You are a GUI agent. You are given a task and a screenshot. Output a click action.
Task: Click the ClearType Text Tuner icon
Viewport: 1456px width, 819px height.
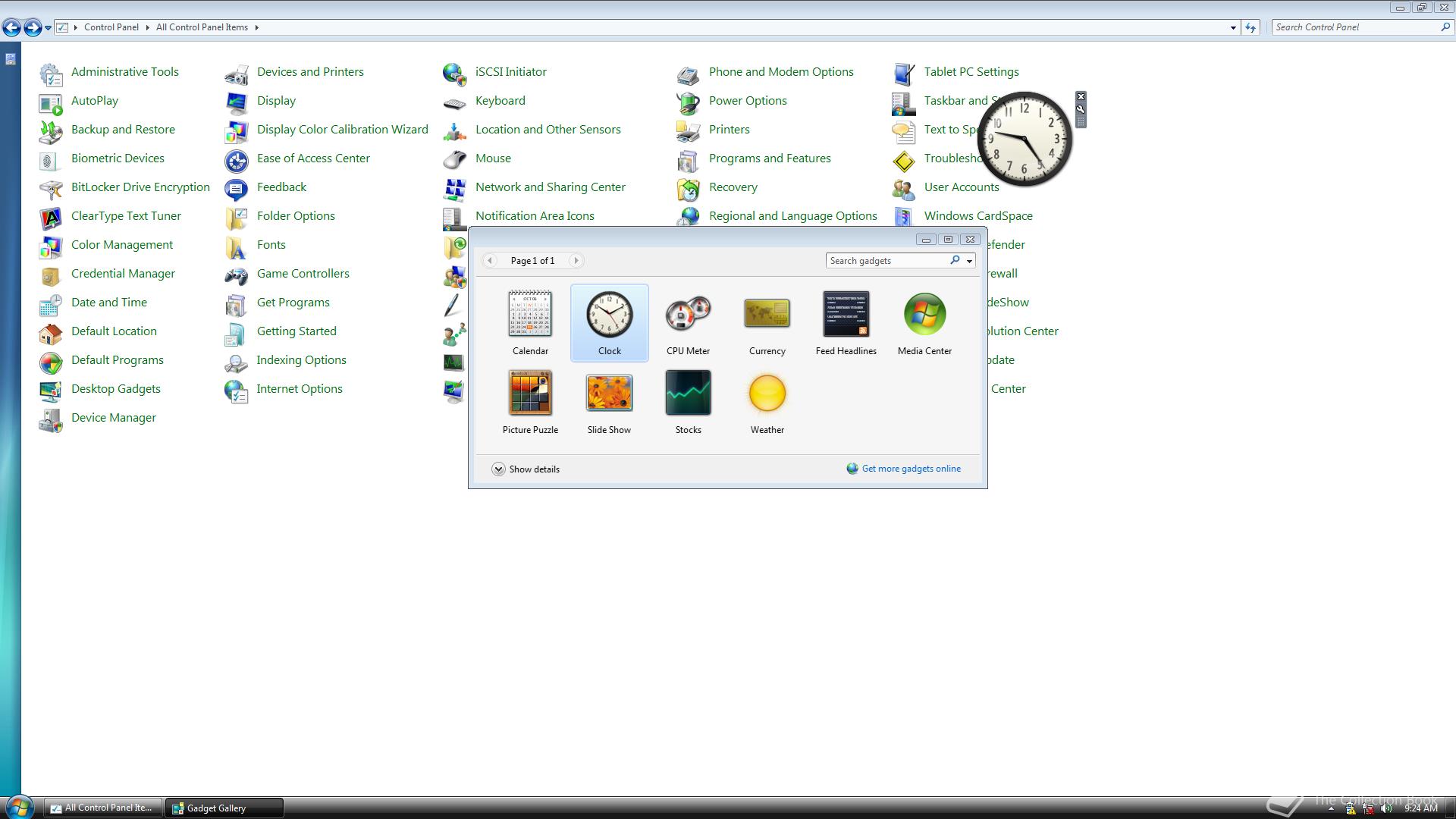(51, 218)
